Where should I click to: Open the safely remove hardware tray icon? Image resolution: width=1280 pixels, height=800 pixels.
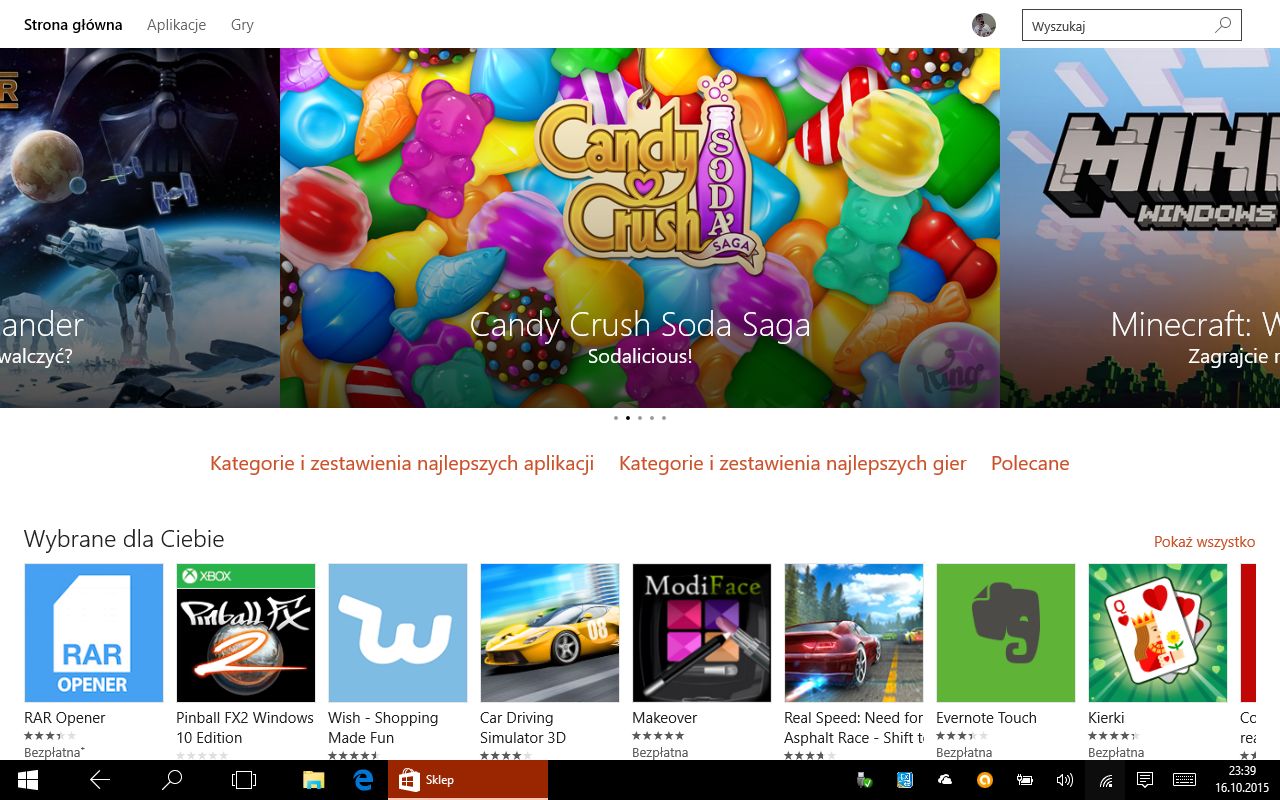(865, 780)
